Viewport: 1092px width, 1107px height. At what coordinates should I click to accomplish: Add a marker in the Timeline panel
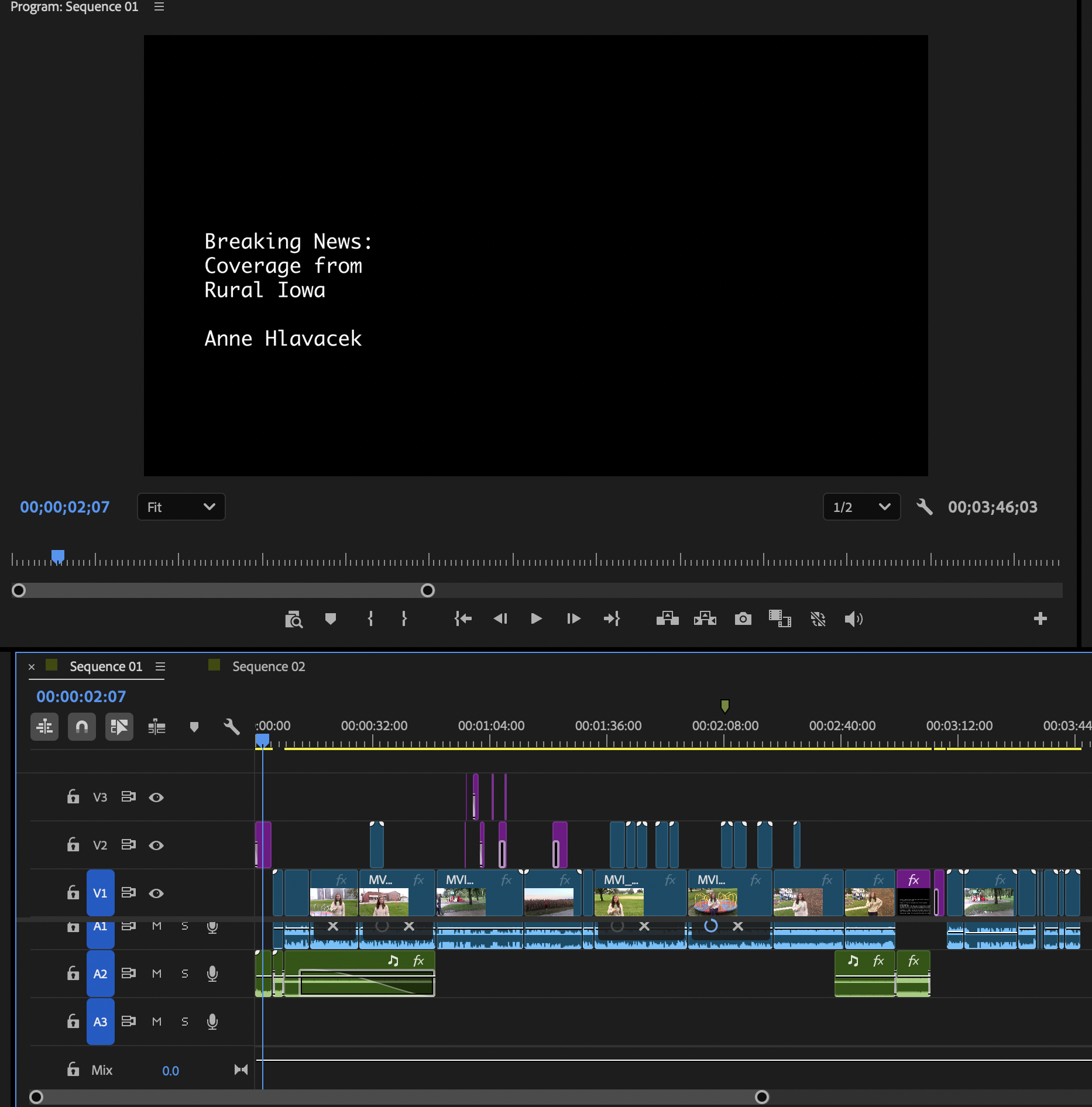tap(194, 727)
